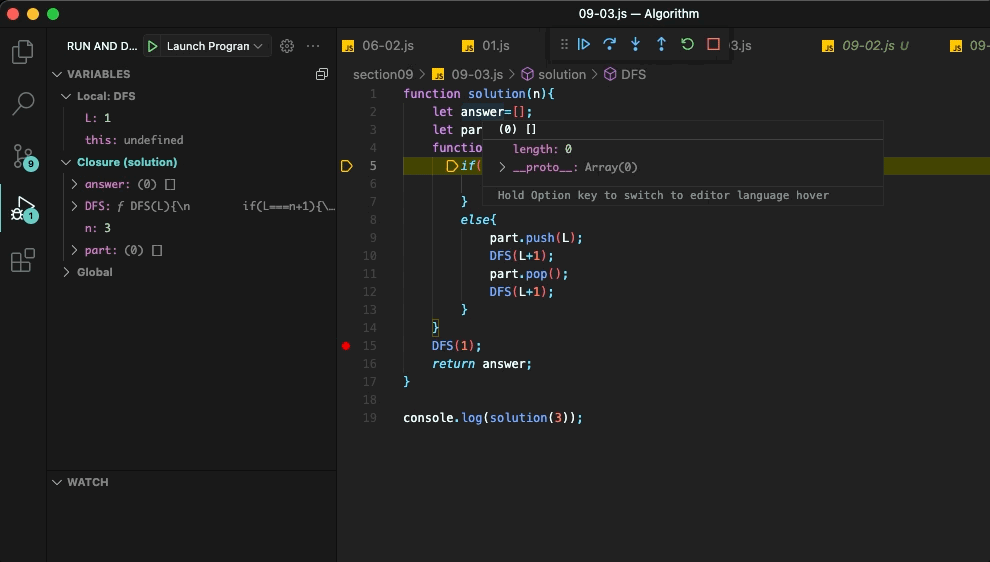Click line number 9 in the gutter
990x562 pixels.
373,238
